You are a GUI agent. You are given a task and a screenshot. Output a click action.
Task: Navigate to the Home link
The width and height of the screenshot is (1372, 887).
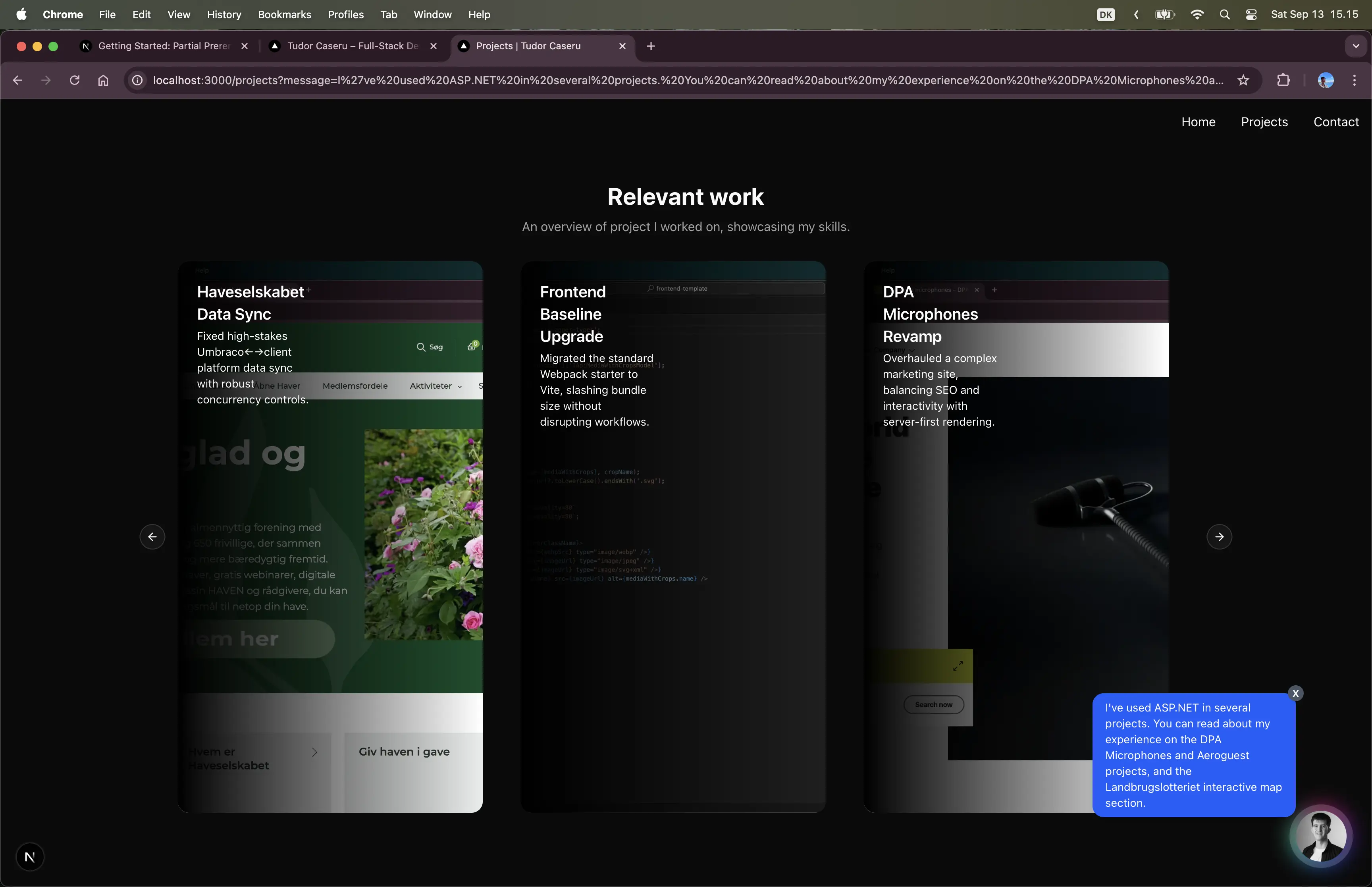1198,122
